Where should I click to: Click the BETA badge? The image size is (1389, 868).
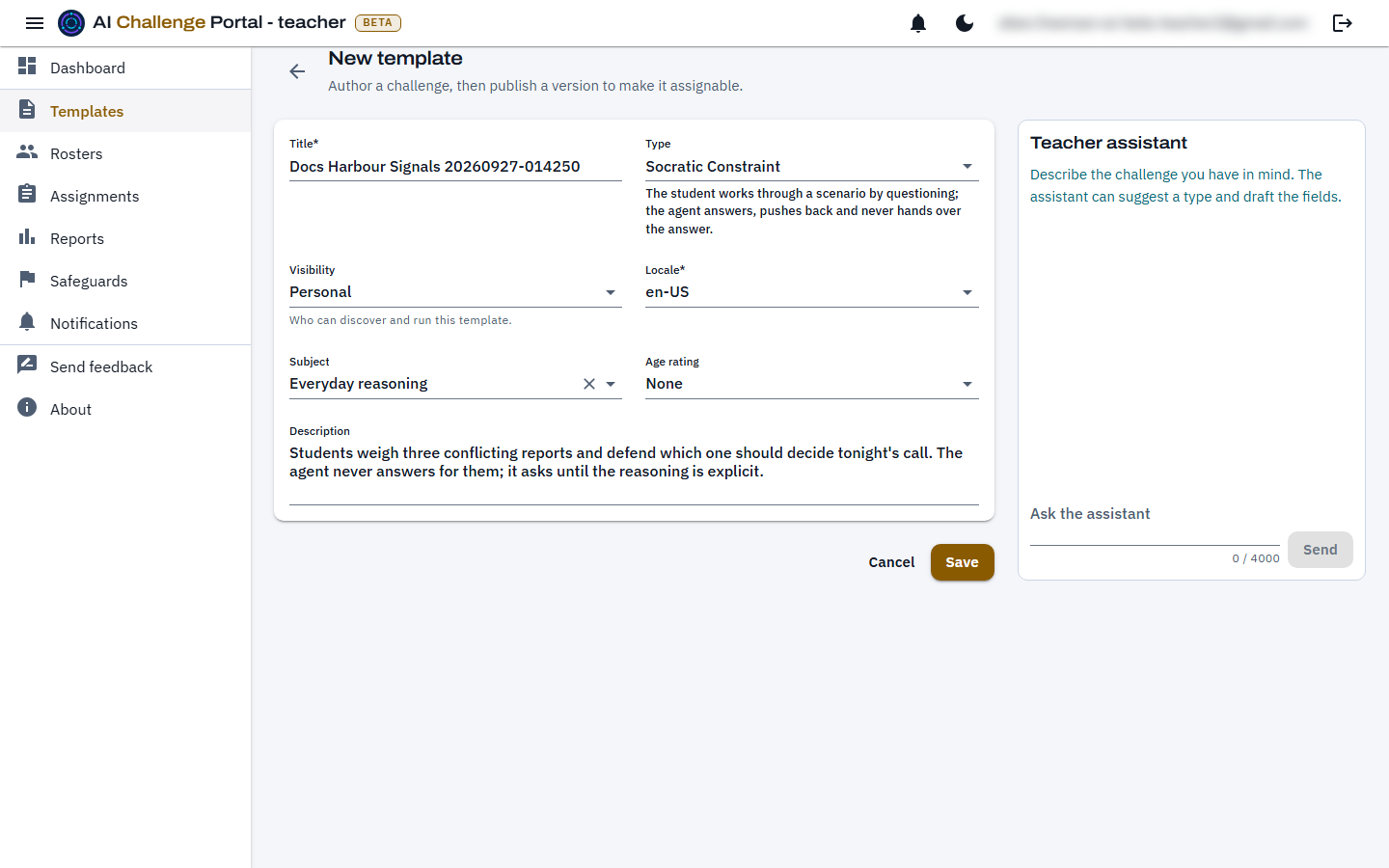(378, 22)
